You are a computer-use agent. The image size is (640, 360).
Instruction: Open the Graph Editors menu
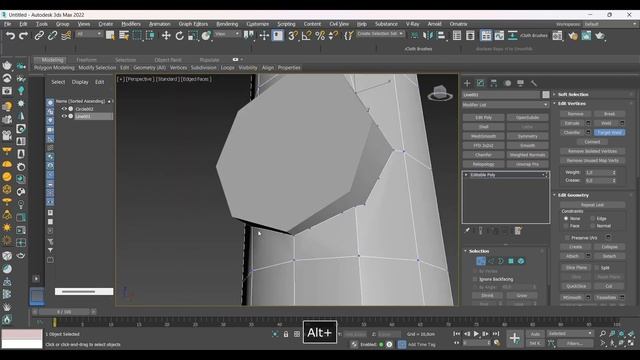193,24
